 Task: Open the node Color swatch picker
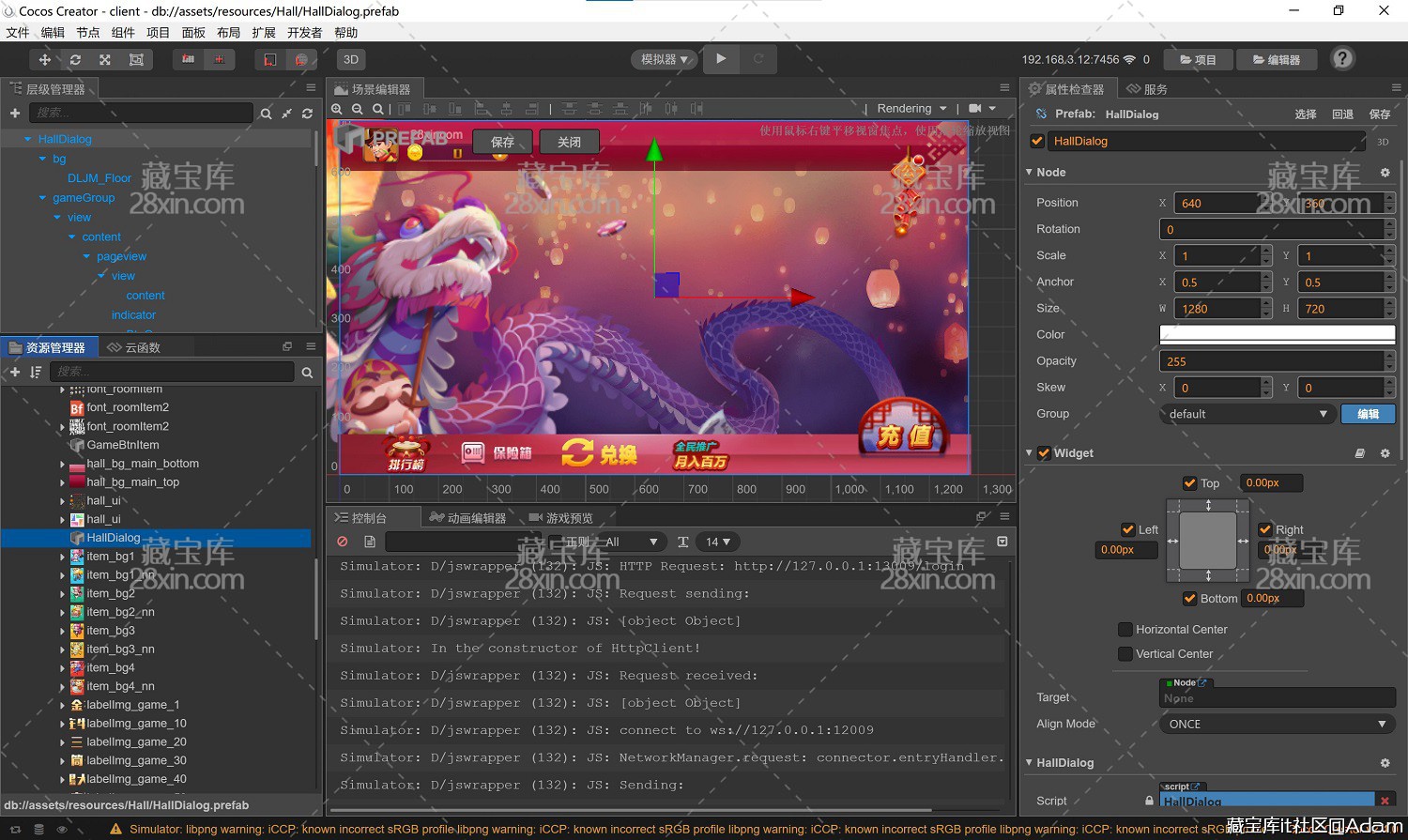point(1277,335)
